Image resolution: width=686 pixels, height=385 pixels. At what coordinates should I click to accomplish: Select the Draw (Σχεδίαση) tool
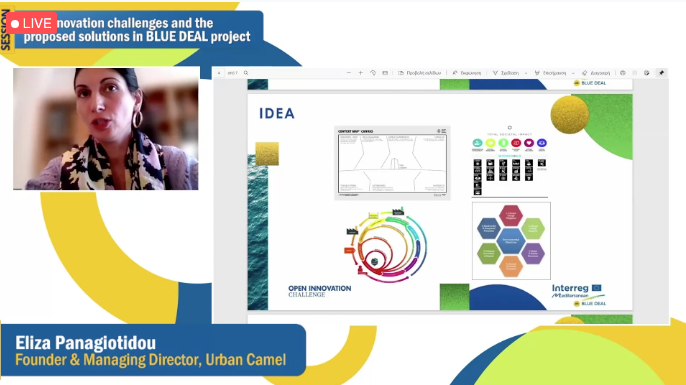pyautogui.click(x=506, y=73)
